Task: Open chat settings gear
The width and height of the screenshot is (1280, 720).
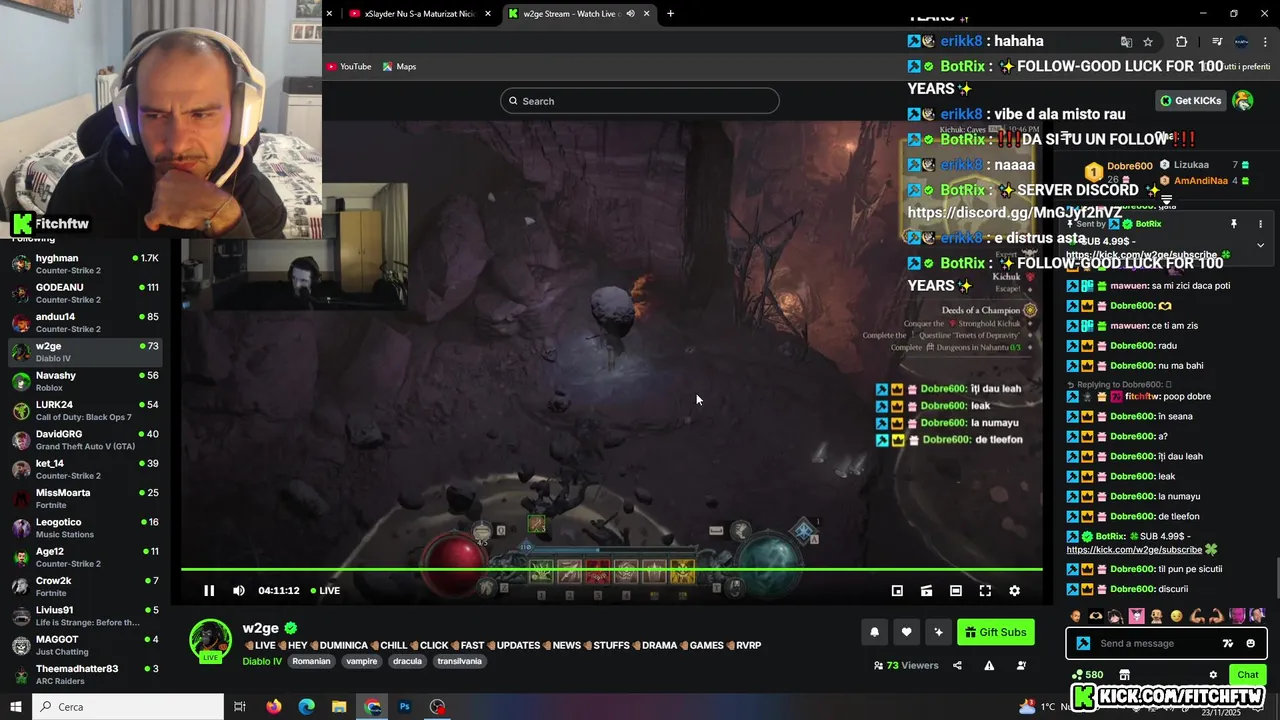Action: click(x=1213, y=675)
